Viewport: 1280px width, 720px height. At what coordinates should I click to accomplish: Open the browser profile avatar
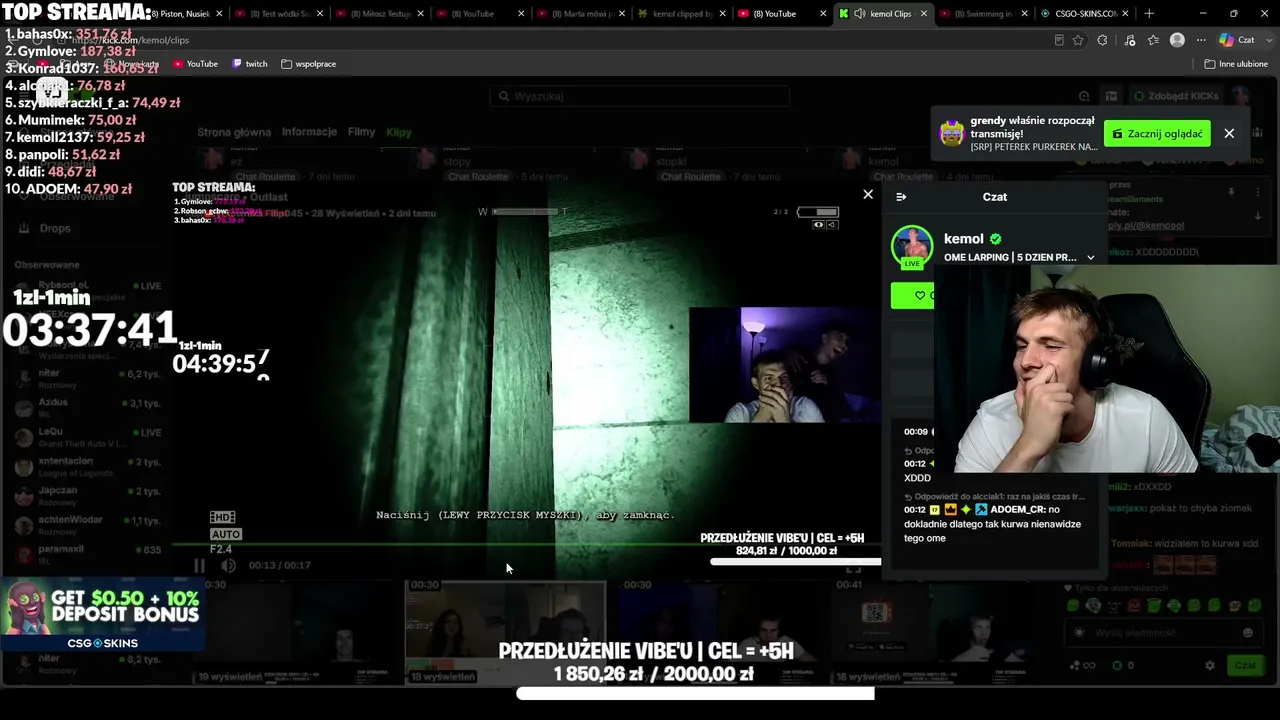1177,40
